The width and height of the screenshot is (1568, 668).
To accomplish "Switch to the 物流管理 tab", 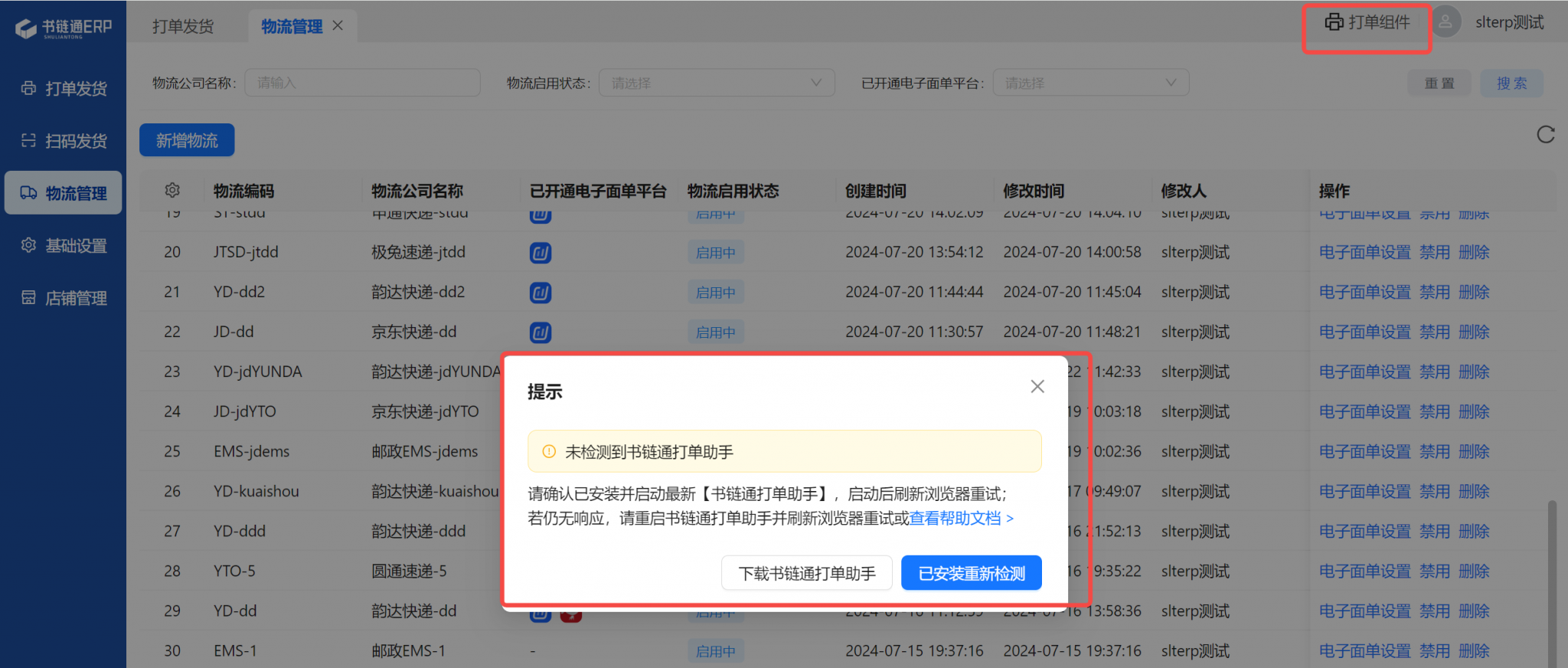I will tap(292, 26).
